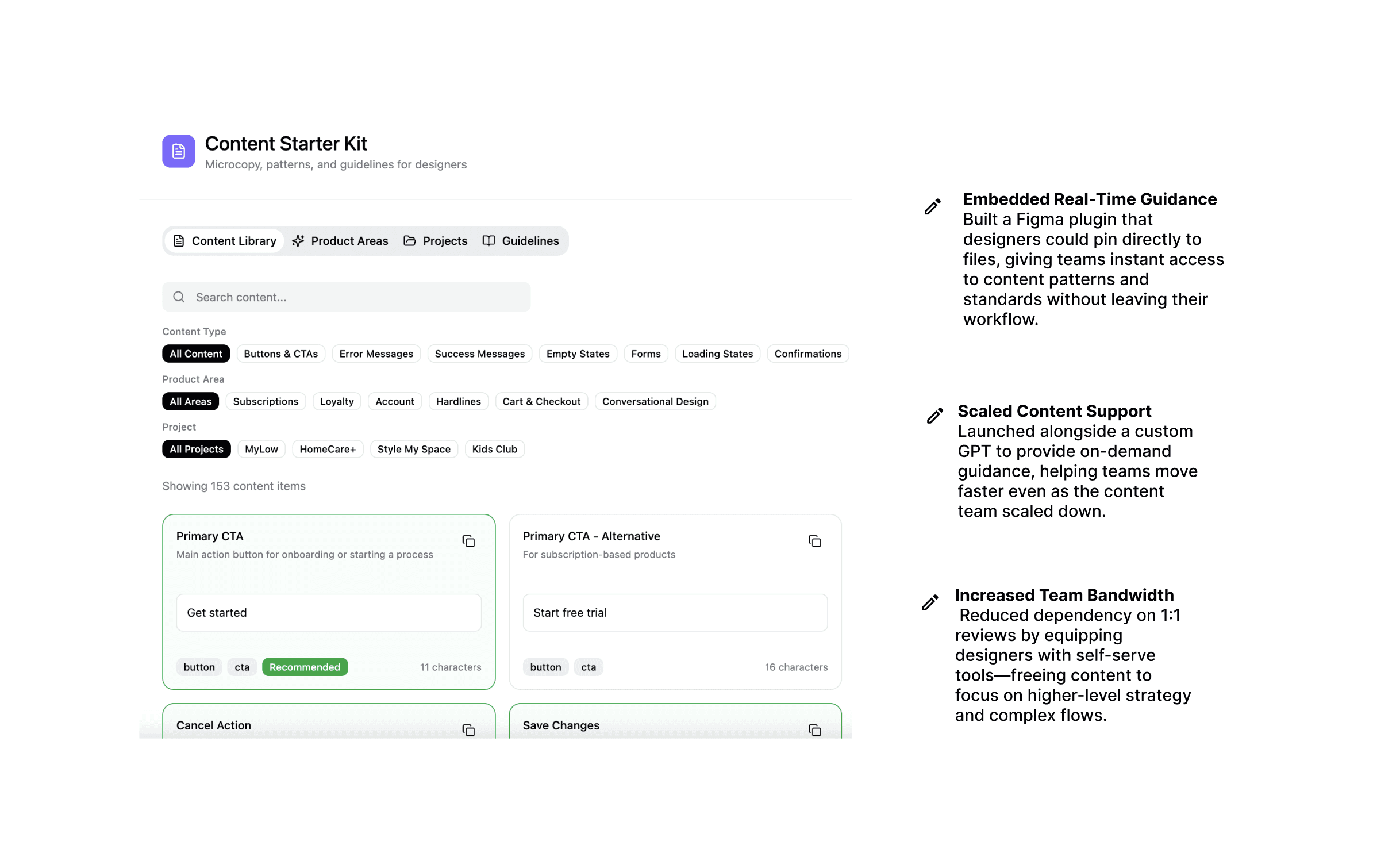Filter by Buttons & CTAs content type
Viewport: 1400px width, 868px height.
(x=280, y=354)
